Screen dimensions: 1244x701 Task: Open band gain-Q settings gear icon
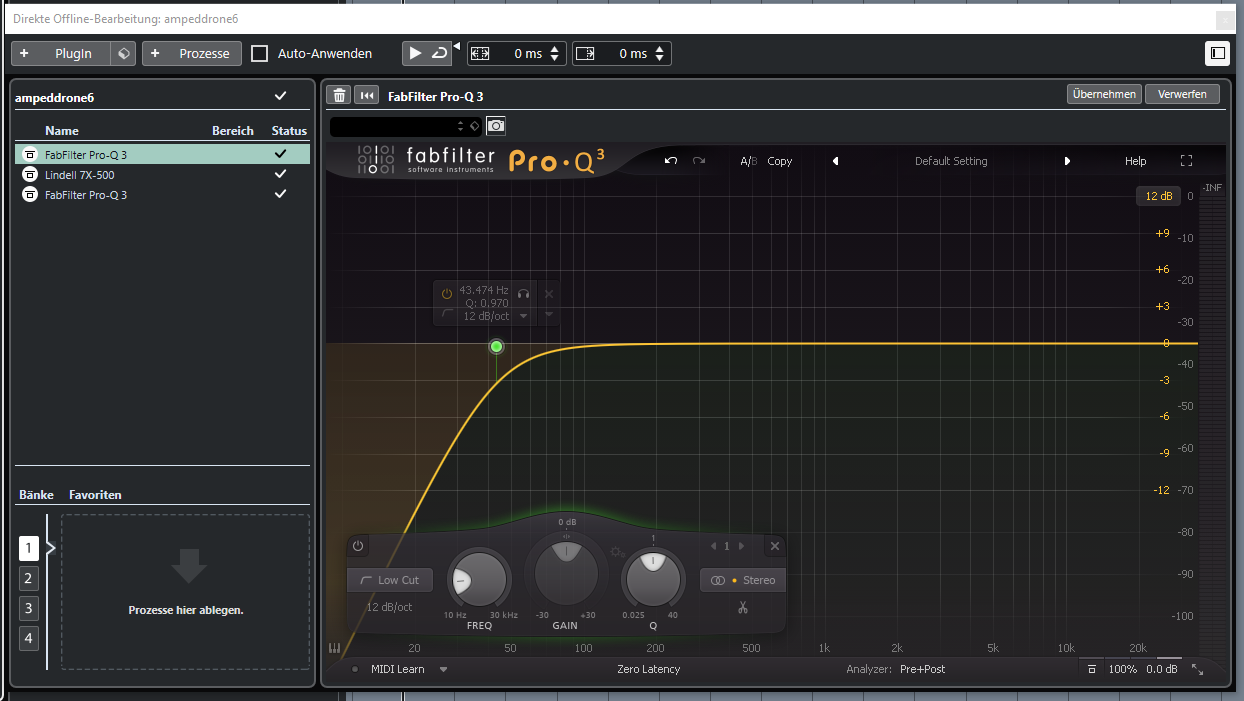click(x=618, y=552)
